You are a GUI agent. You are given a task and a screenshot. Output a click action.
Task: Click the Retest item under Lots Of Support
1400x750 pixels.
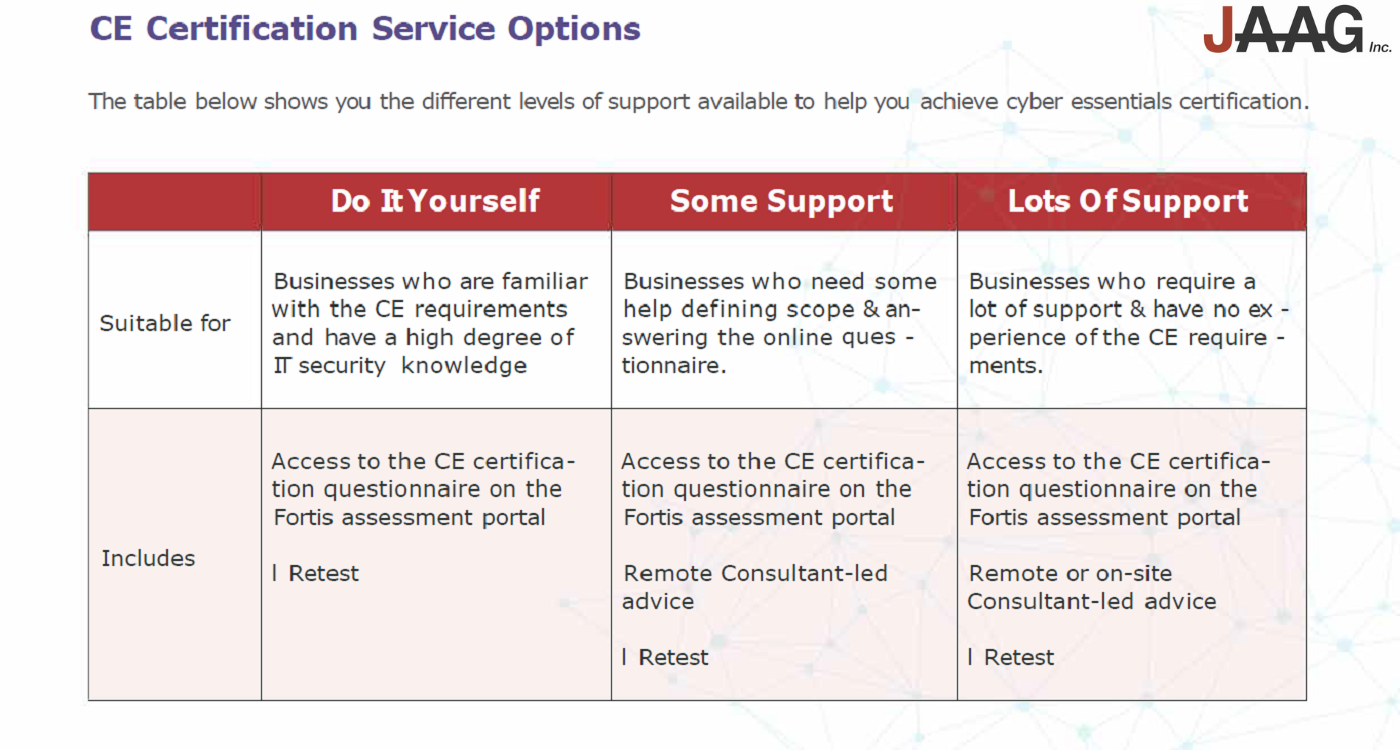[x=1012, y=657]
